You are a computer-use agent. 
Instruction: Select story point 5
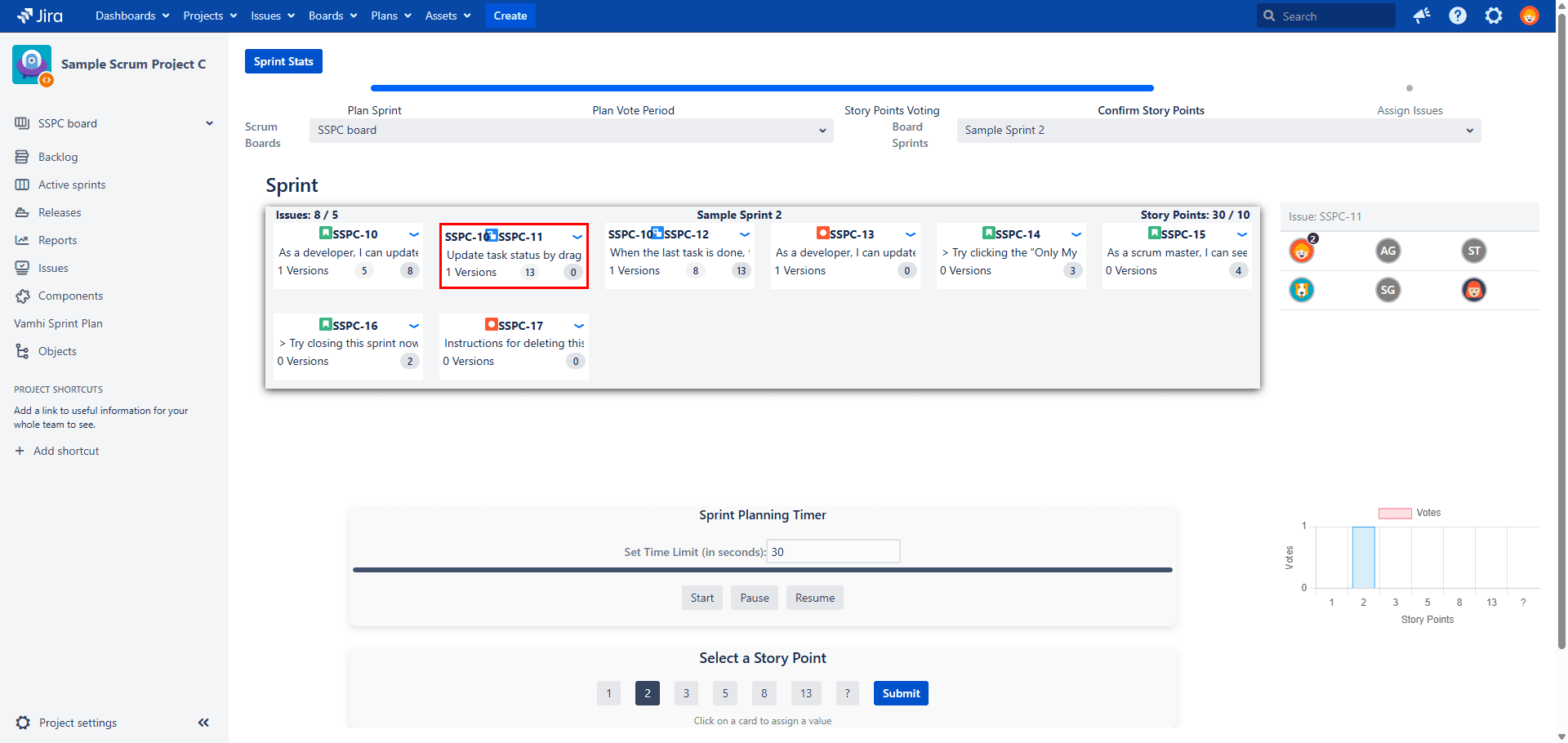click(724, 693)
